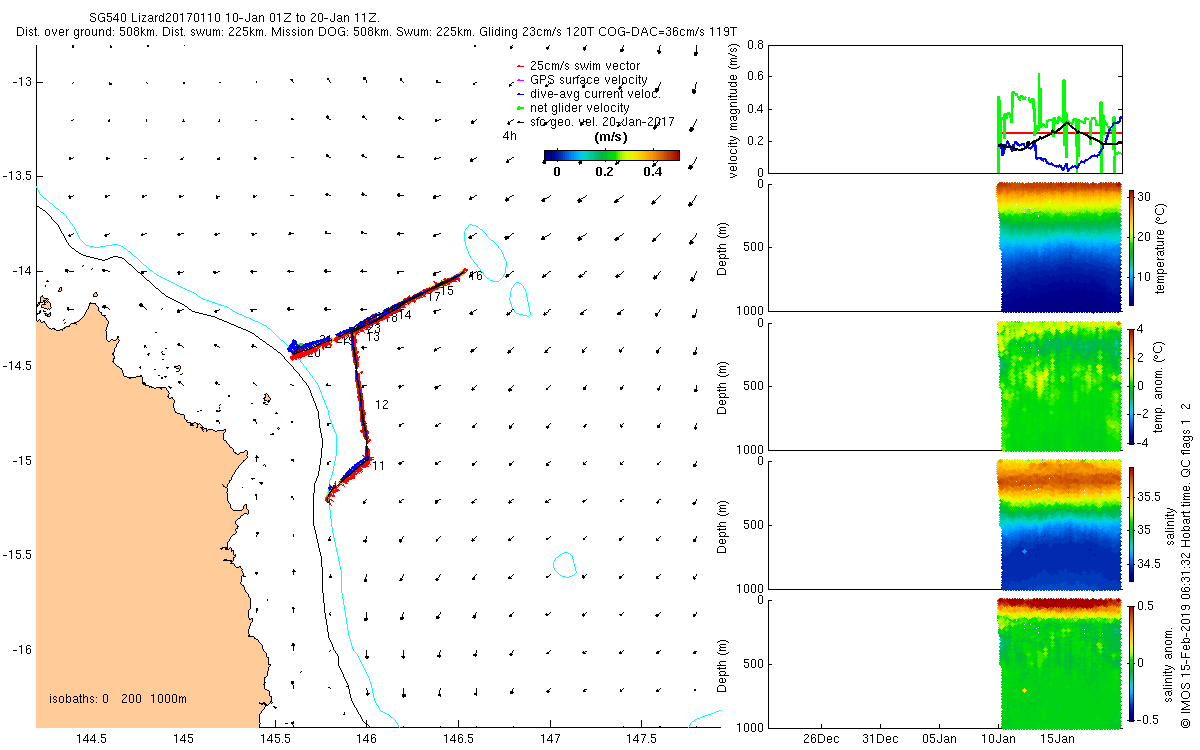Viewport: 1200px width, 750px height.
Task: Click the velocity colorbar in the map legend
Action: pyautogui.click(x=612, y=155)
